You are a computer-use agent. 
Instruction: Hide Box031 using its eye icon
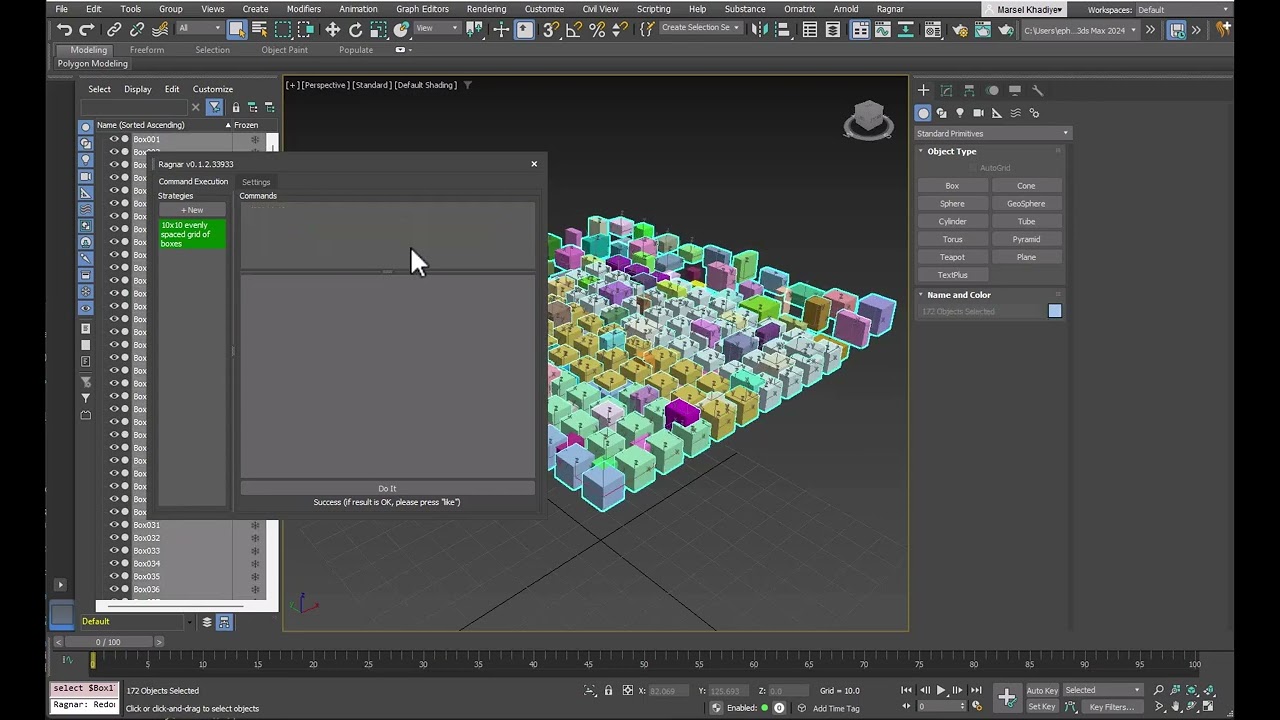(113, 525)
